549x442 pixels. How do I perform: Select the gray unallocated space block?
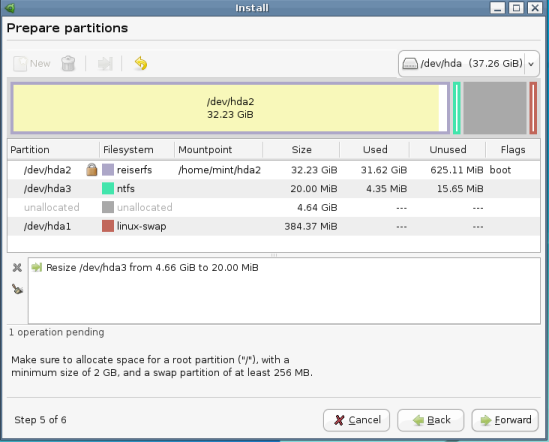[495, 108]
